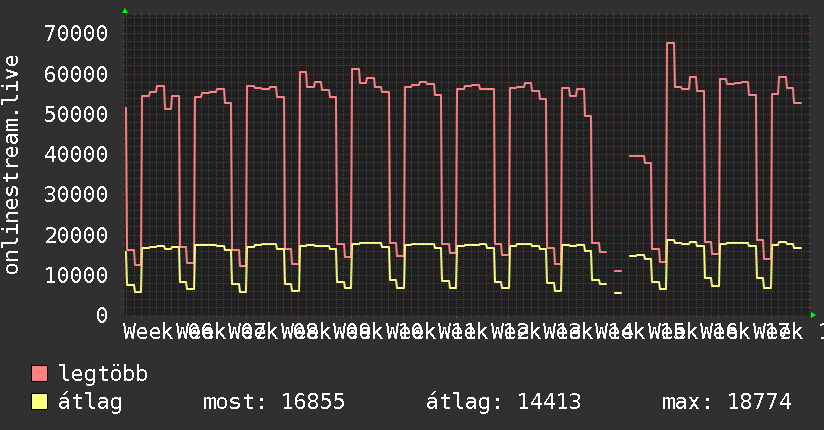The height and width of the screenshot is (430, 824).
Task: Click the 20000 y-axis label
Action: coord(76,235)
